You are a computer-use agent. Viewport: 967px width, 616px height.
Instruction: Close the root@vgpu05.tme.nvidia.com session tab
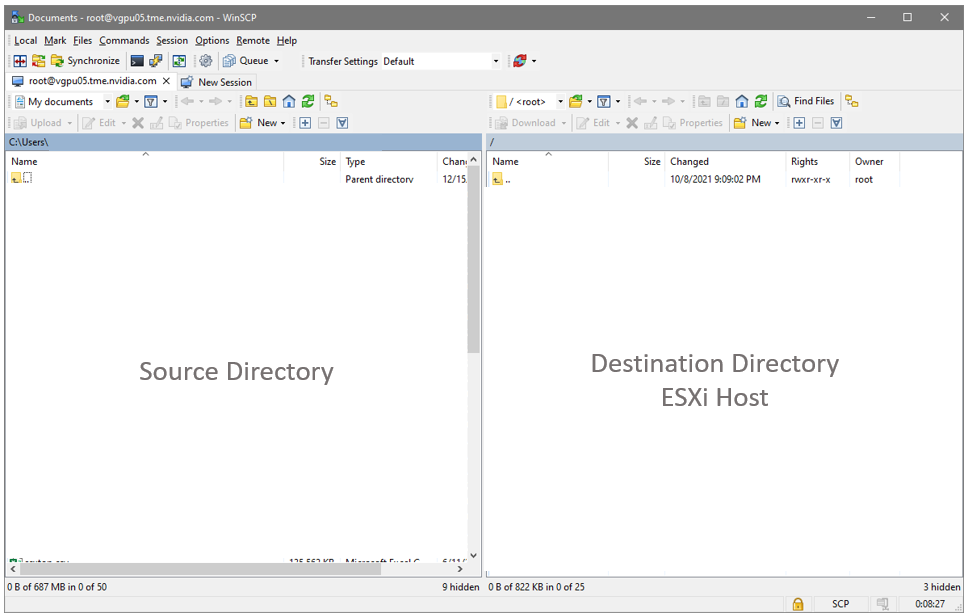pos(166,81)
